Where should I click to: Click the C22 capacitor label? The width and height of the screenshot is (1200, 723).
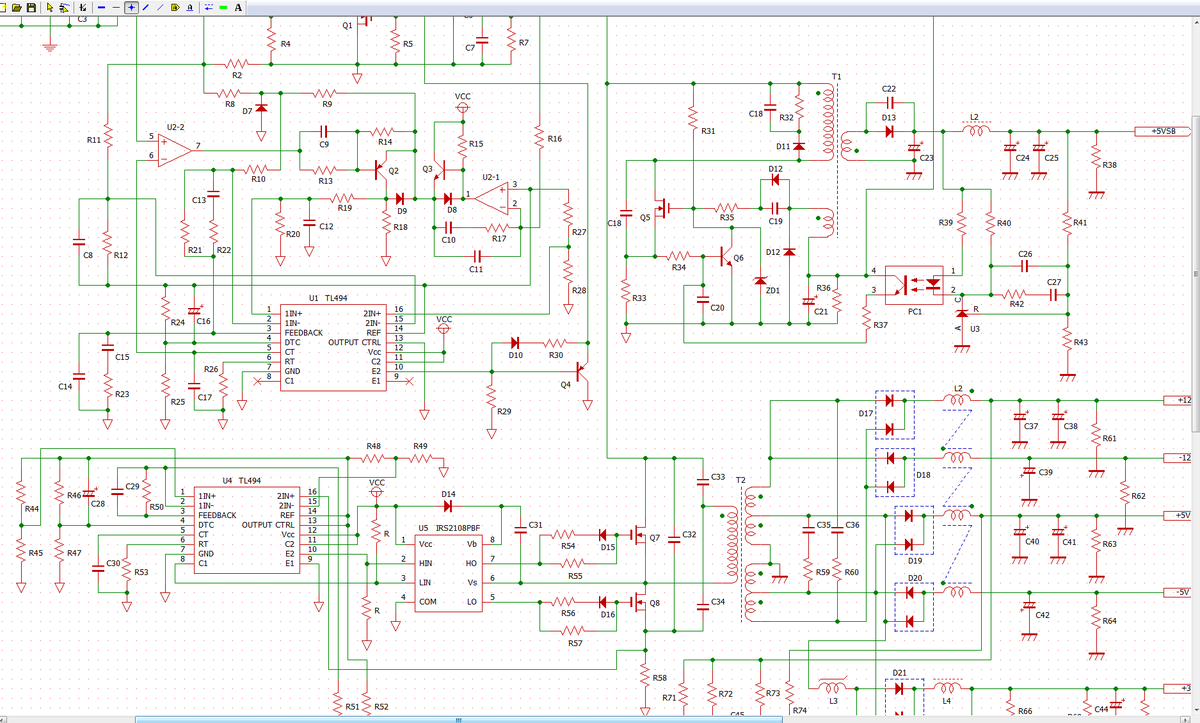tap(888, 89)
